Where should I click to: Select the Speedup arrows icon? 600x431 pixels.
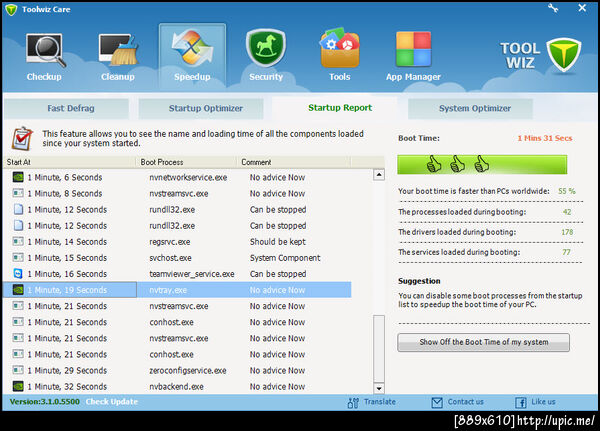[192, 47]
